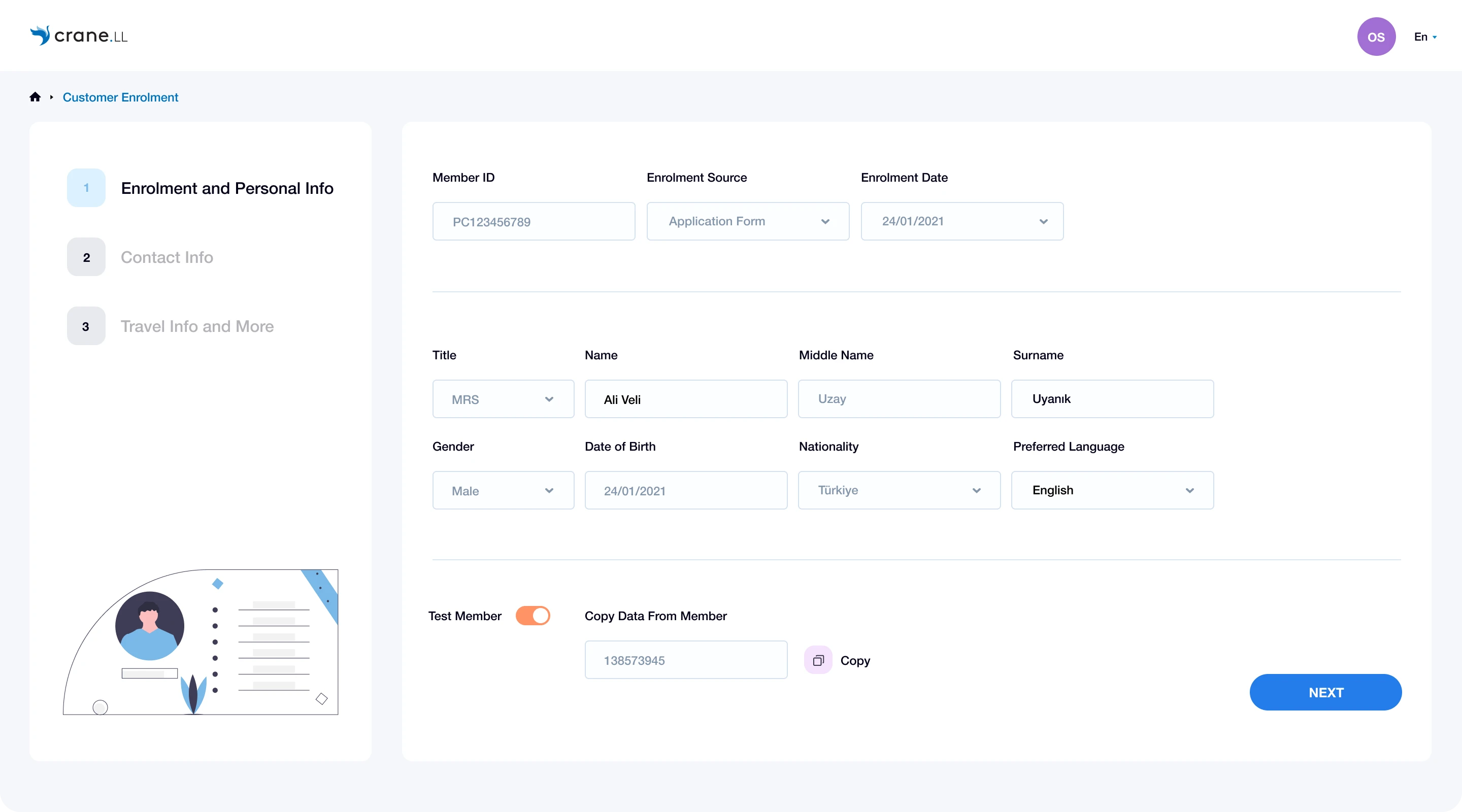
Task: Open the OS user avatar menu
Action: (x=1376, y=37)
